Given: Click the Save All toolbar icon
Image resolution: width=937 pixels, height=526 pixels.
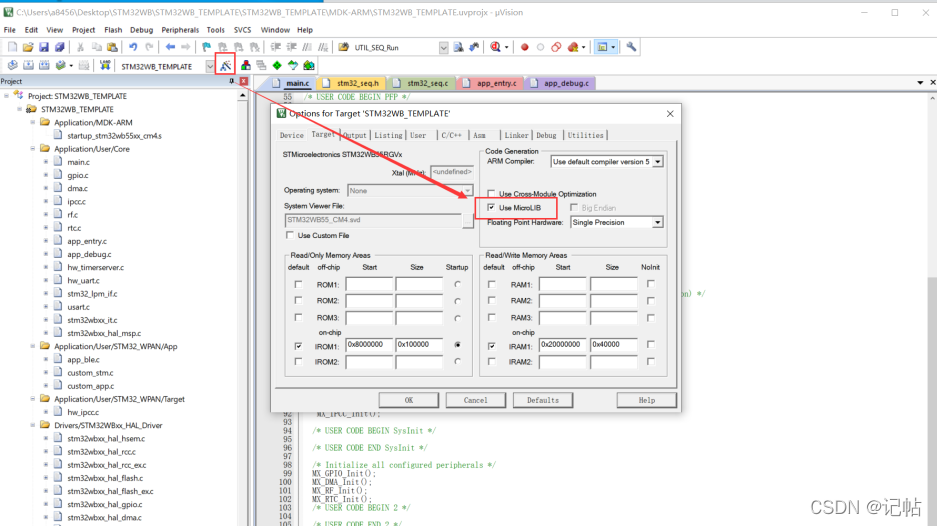Looking at the screenshot, I should tap(60, 47).
